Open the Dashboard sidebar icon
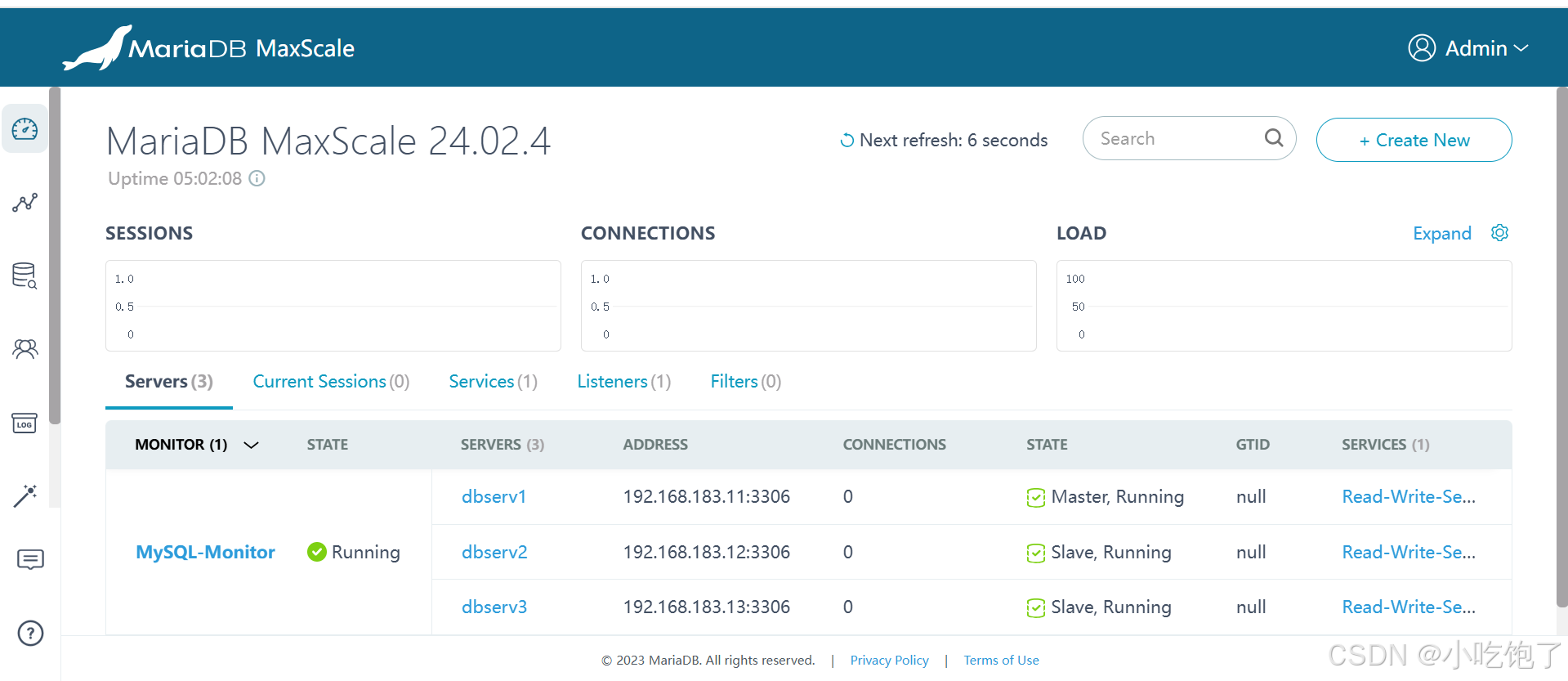Viewport: 1568px width, 681px height. pos(25,129)
